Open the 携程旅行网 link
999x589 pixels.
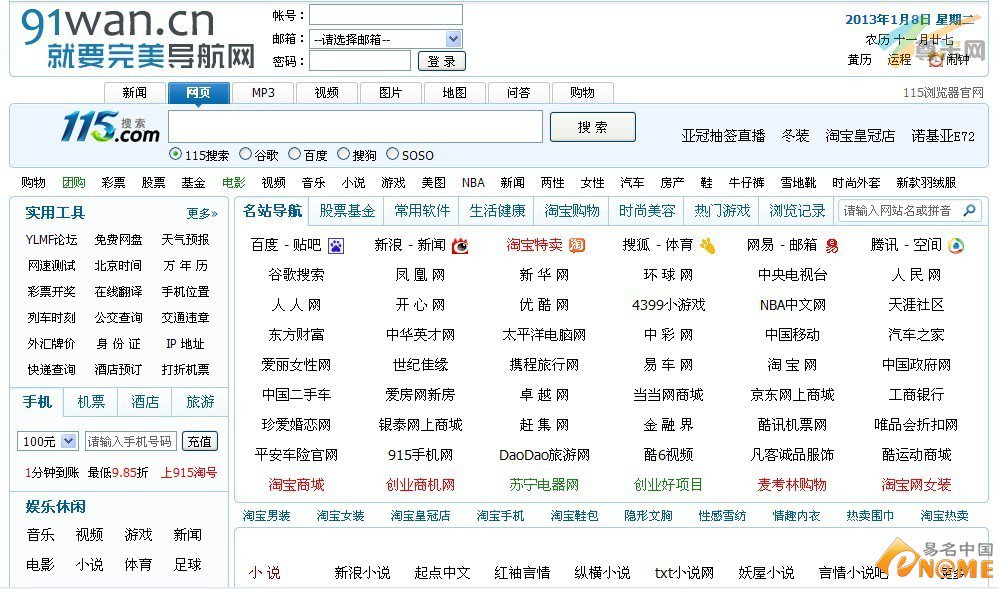pos(544,365)
